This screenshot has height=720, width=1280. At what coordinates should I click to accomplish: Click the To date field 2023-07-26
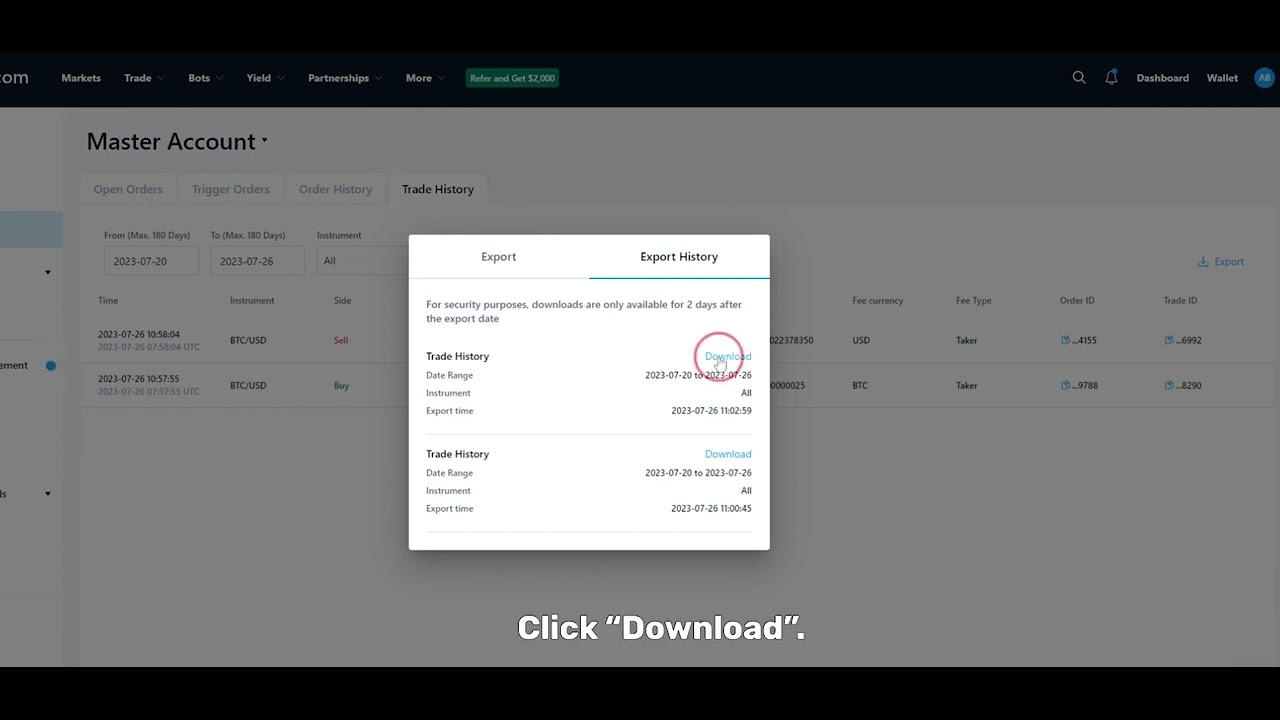[257, 261]
